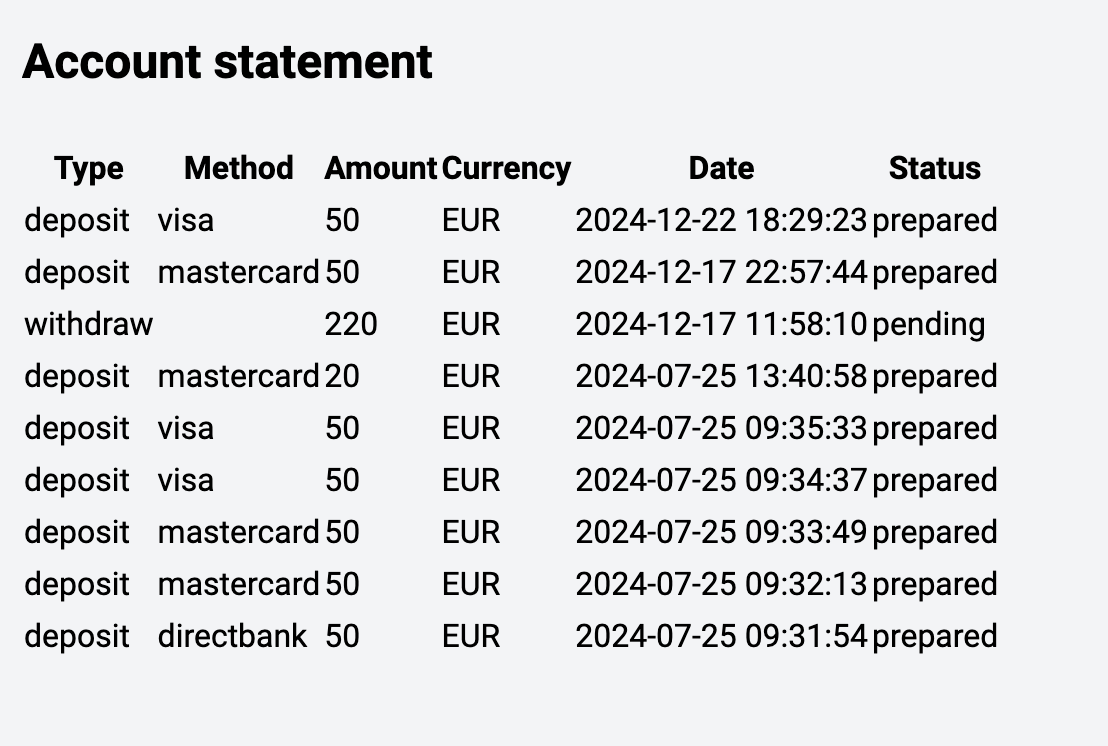1108x746 pixels.
Task: Click the Account statement heading
Action: pyautogui.click(x=227, y=62)
